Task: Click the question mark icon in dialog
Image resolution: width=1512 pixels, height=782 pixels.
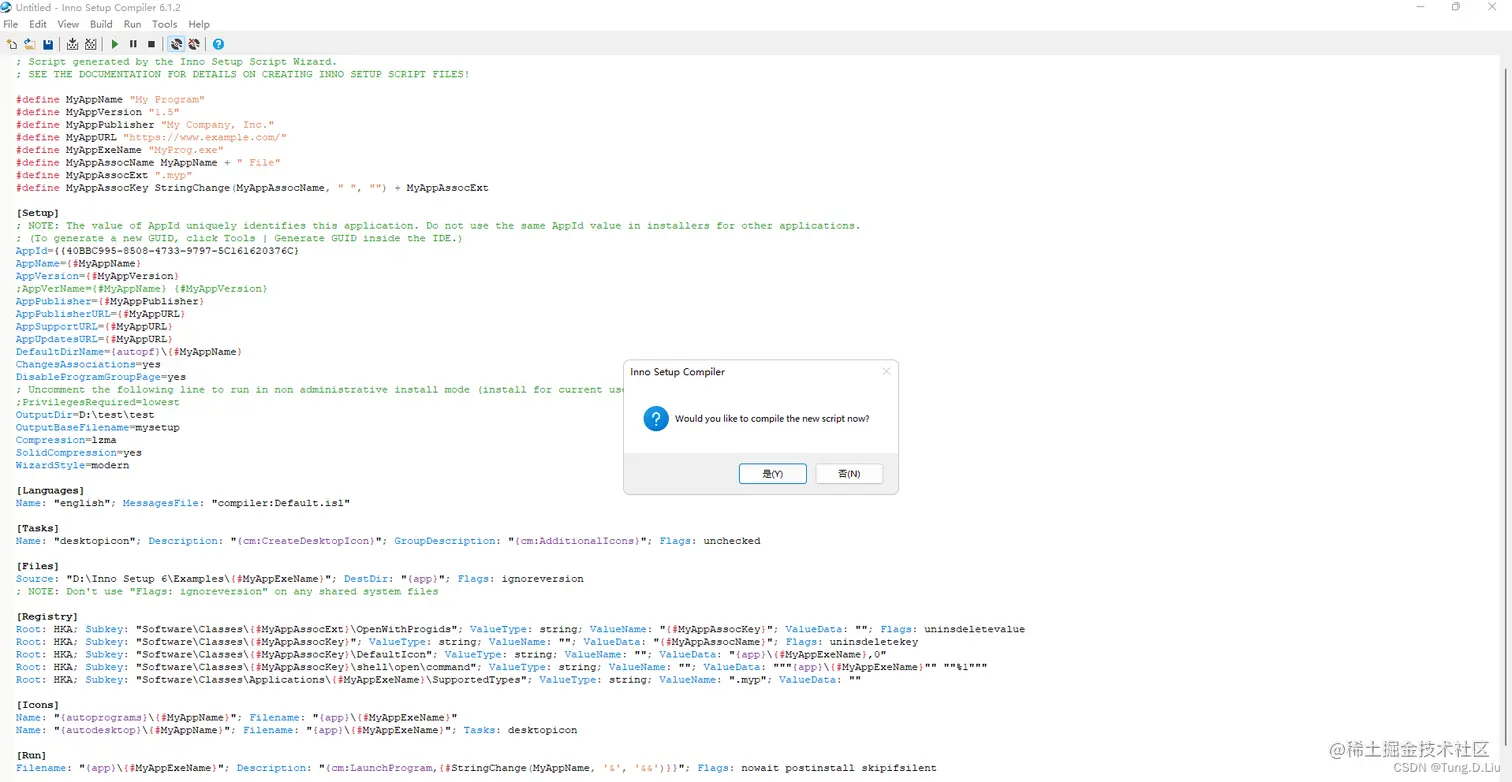Action: pos(656,419)
